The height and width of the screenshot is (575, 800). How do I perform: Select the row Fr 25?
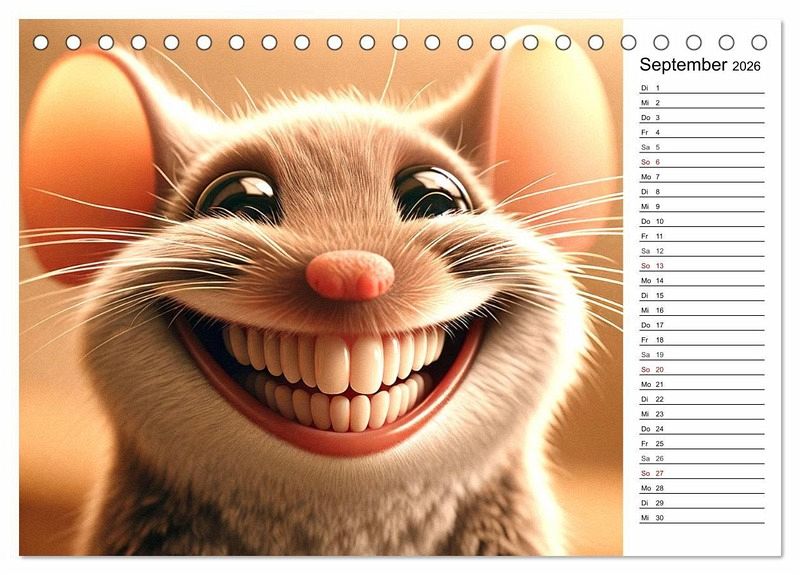click(702, 443)
